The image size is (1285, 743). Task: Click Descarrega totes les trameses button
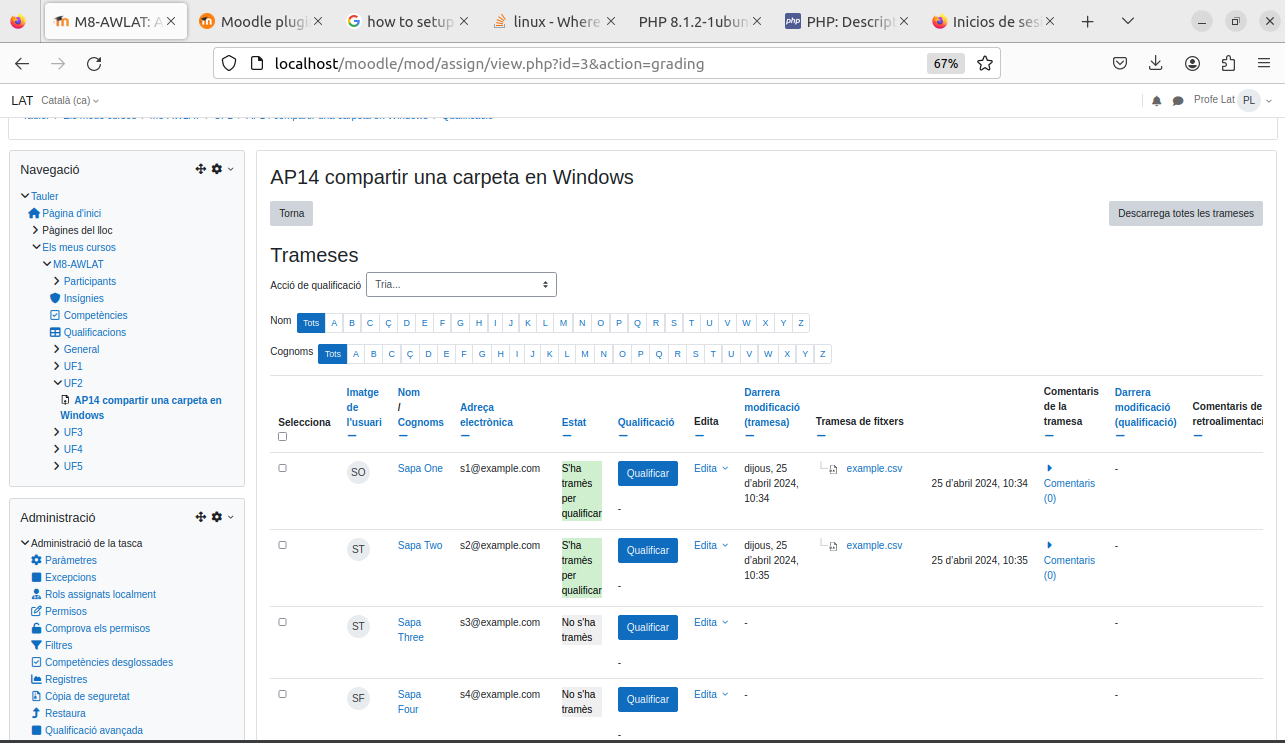point(1185,214)
